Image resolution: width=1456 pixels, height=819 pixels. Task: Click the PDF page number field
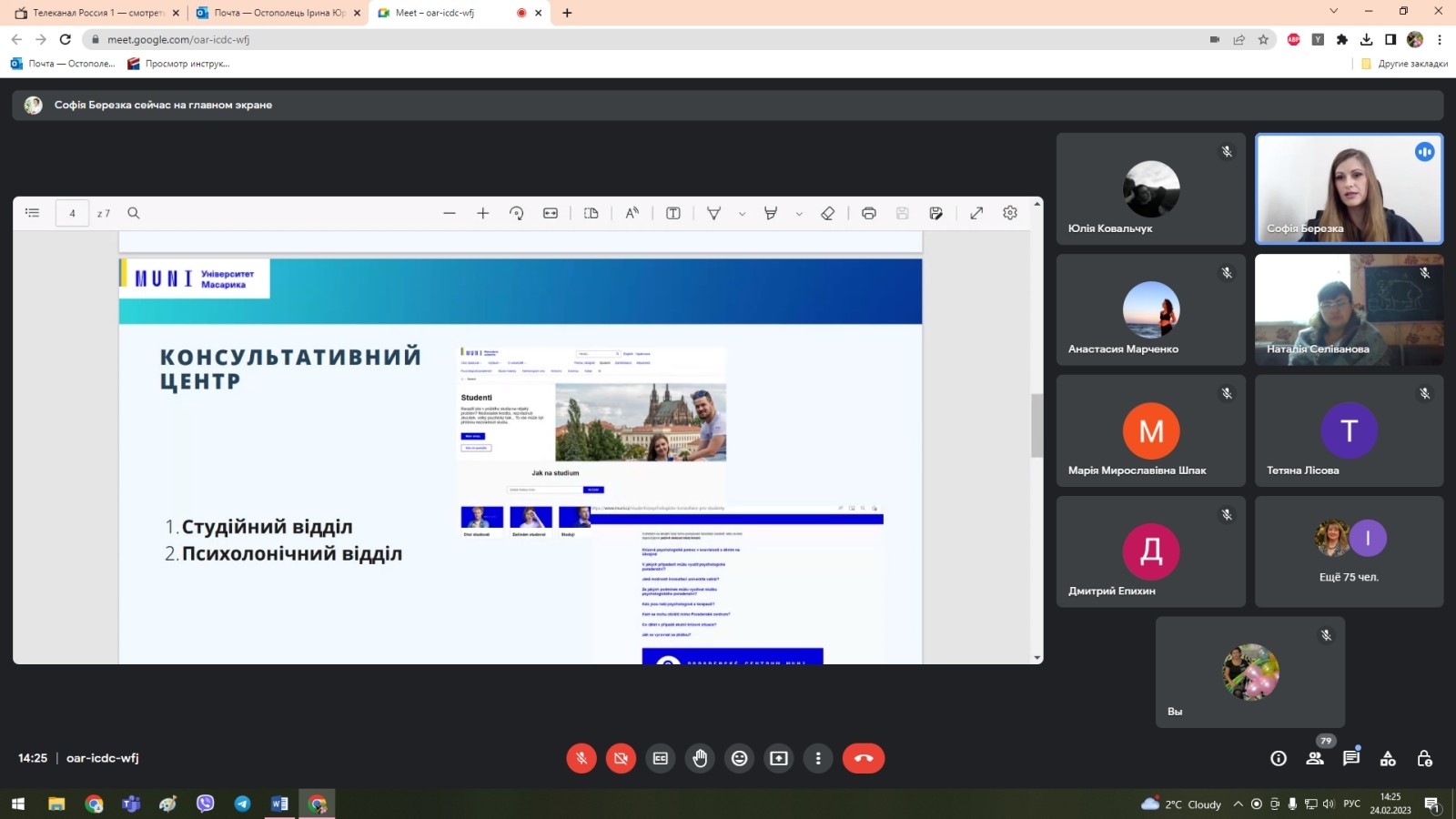73,213
